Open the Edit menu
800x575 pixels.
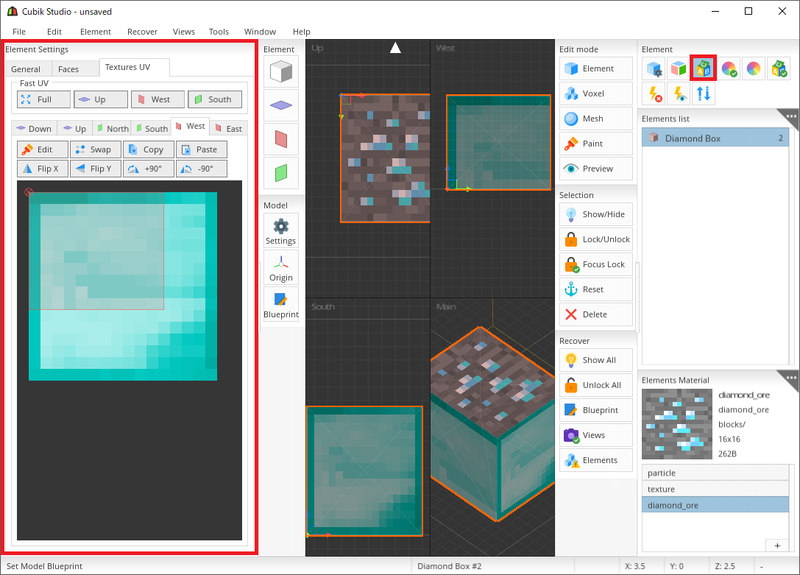pyautogui.click(x=54, y=32)
